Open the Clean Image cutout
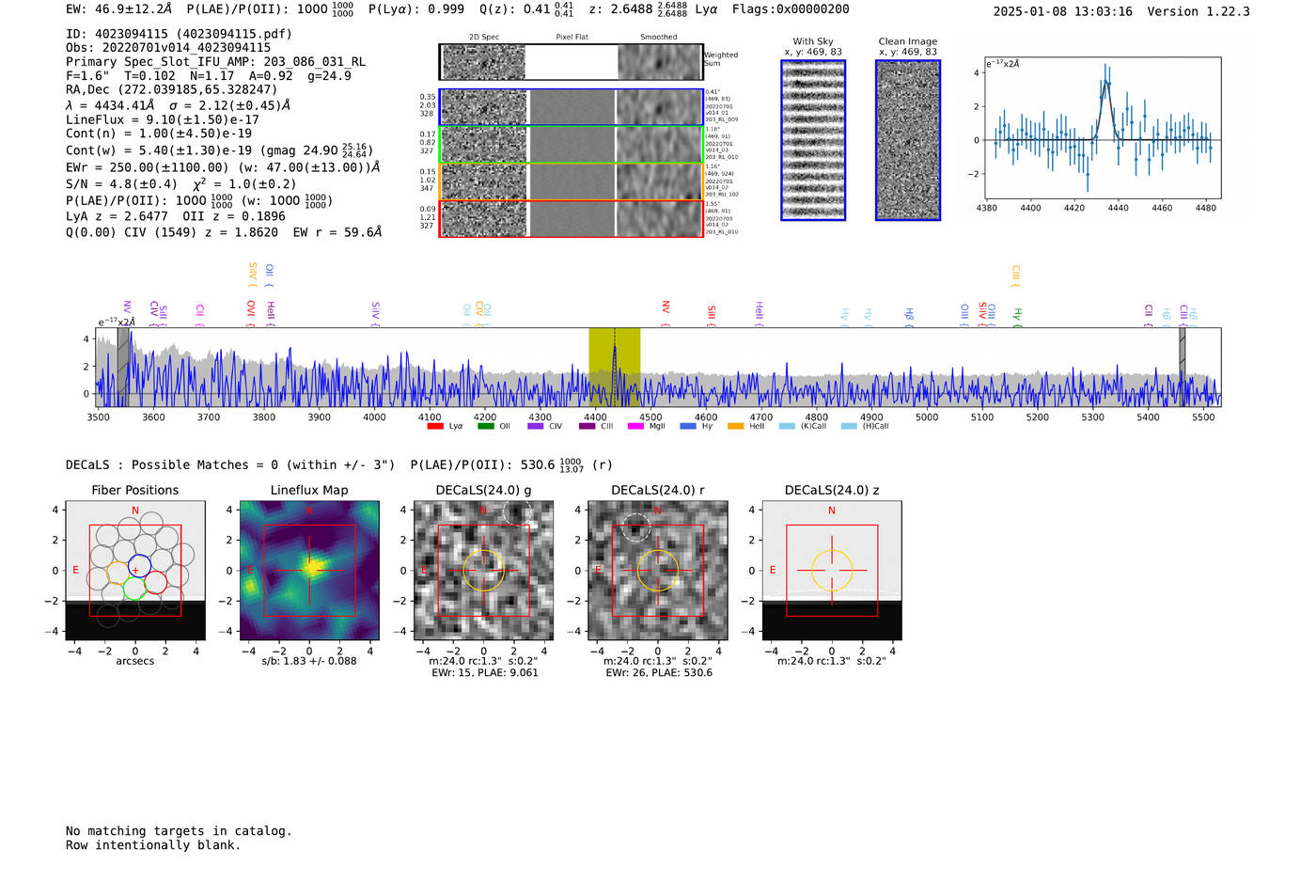Viewport: 1316px width, 896px height. [908, 140]
